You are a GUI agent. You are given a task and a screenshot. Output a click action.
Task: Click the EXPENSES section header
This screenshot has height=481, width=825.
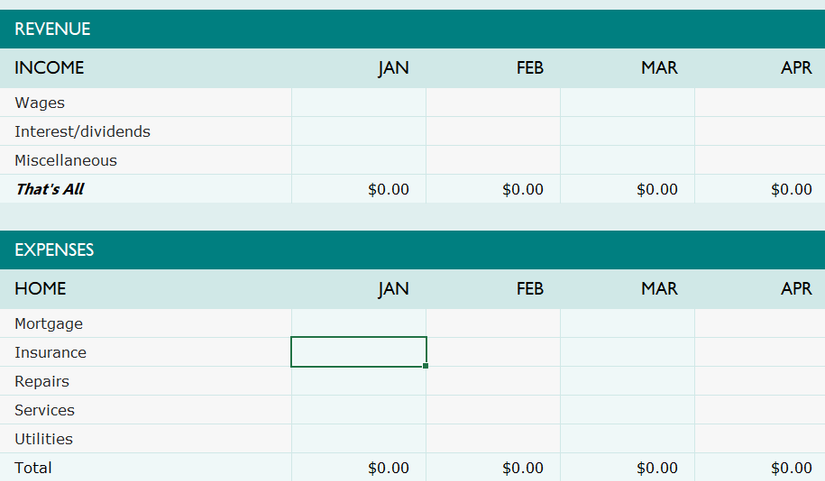pos(55,250)
